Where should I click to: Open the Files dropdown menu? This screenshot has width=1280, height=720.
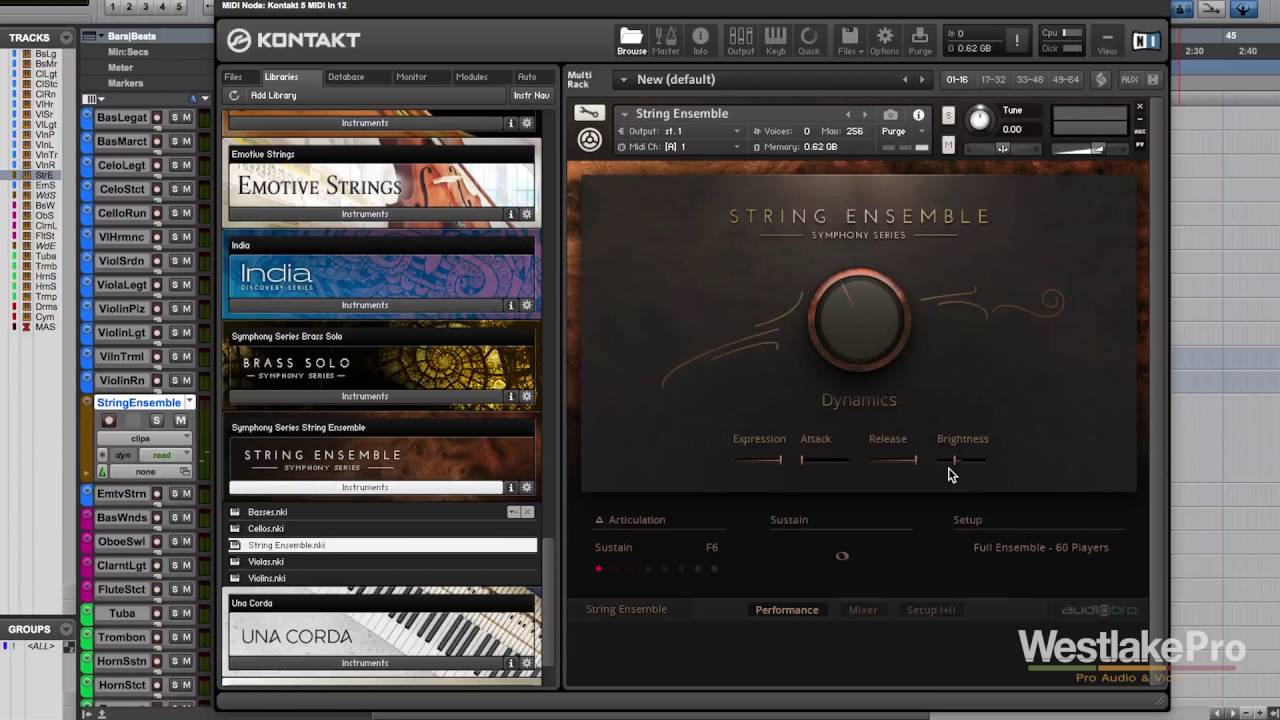(848, 40)
